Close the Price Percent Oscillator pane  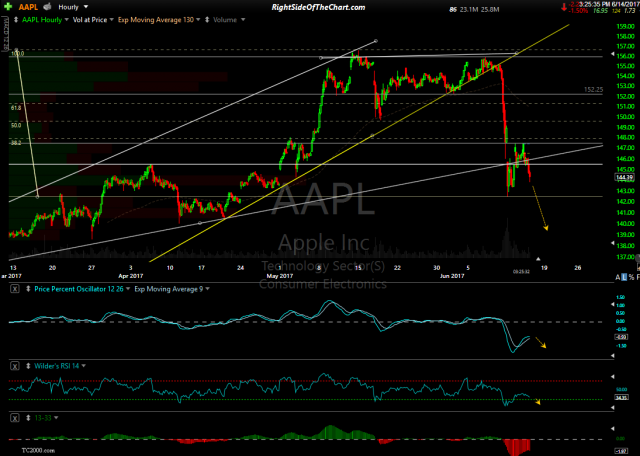14,289
